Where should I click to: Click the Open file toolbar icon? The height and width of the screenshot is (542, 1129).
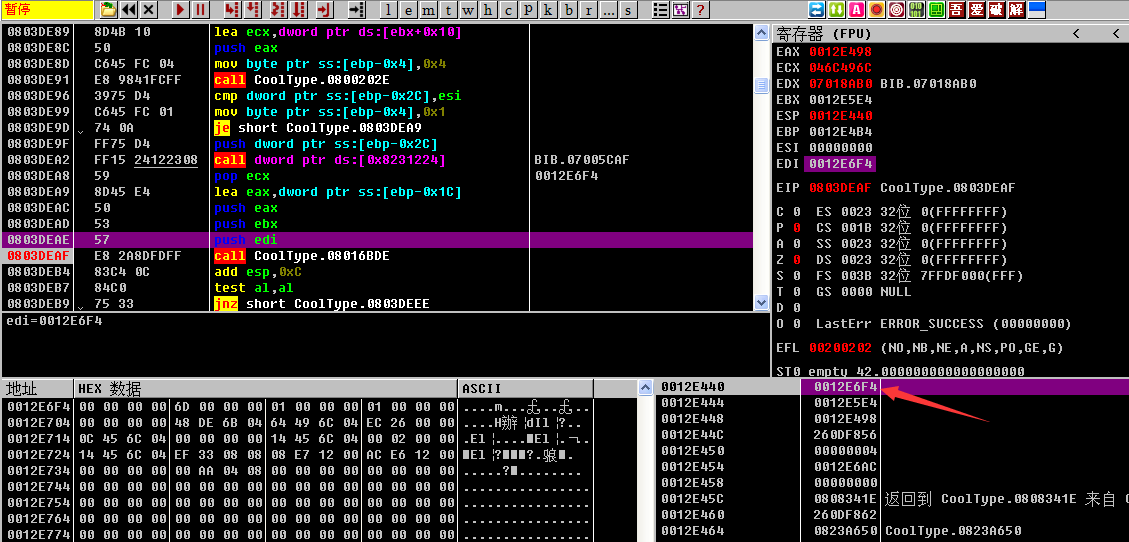tap(109, 10)
